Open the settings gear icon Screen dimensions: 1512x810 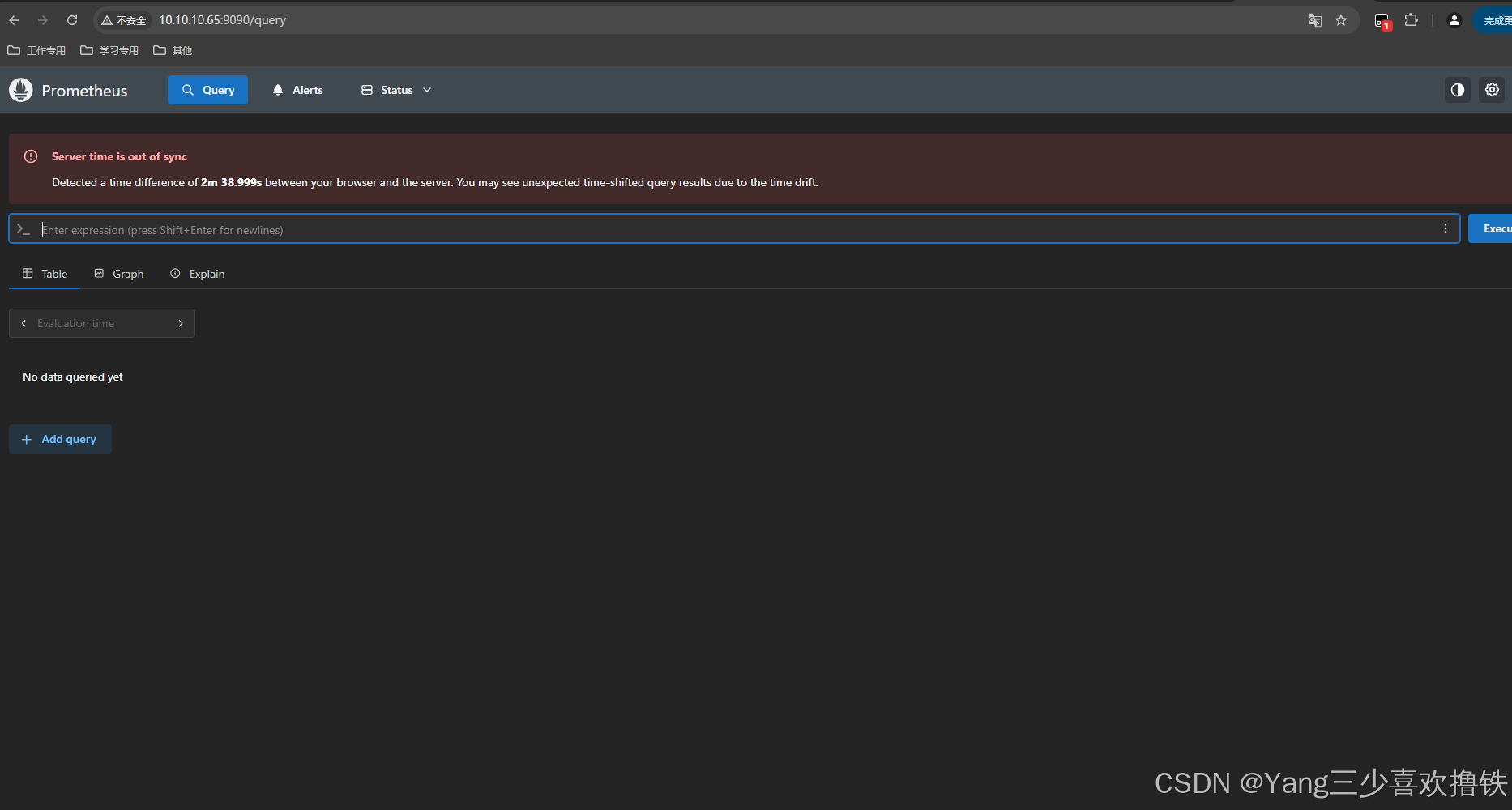click(x=1492, y=90)
